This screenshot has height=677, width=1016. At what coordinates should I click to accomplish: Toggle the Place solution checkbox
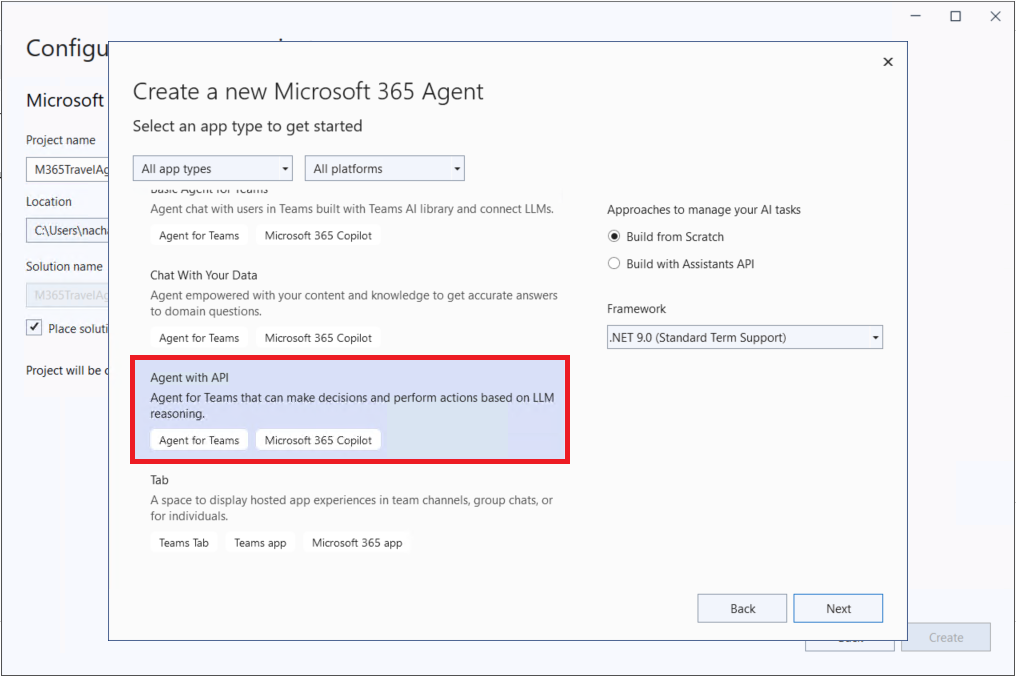[x=34, y=328]
